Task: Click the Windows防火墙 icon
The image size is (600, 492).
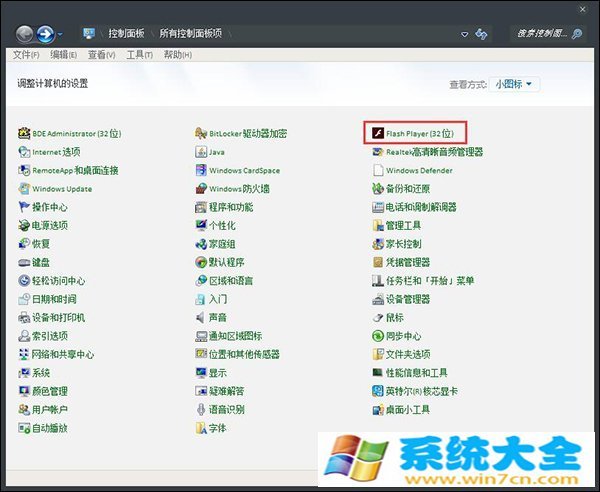Action: 201,189
